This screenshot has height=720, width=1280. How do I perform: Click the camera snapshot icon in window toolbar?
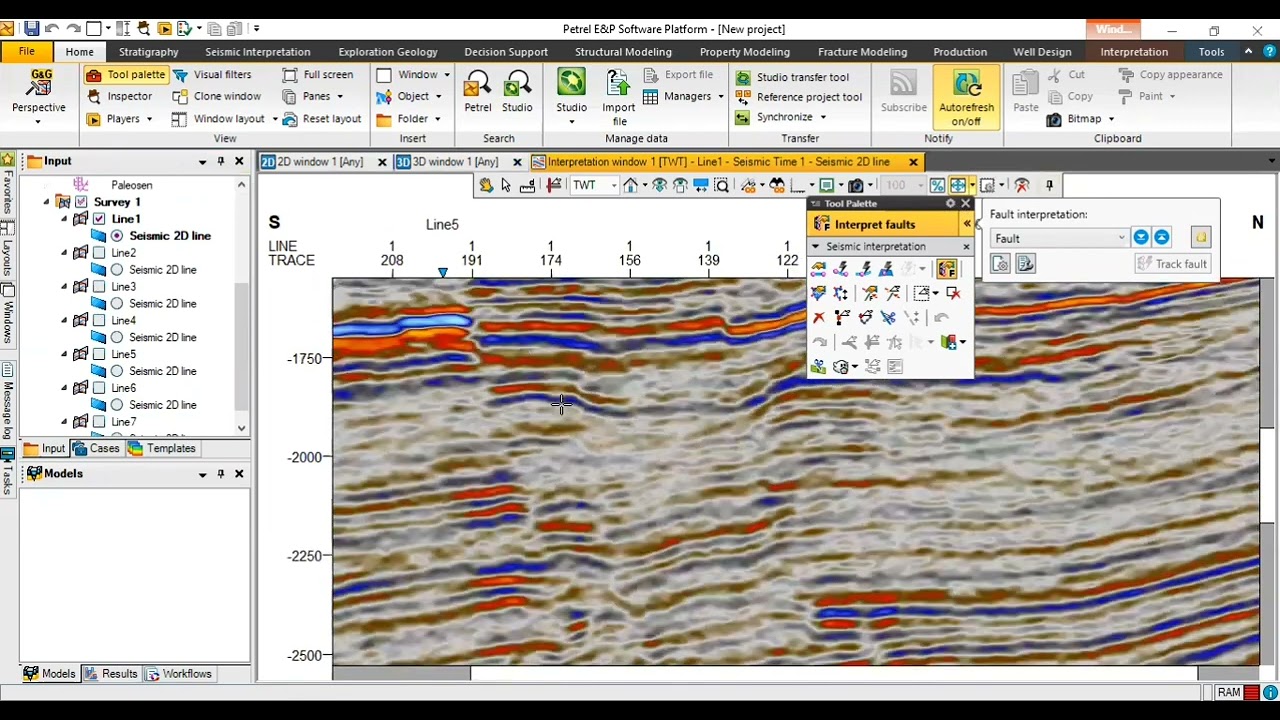point(856,185)
